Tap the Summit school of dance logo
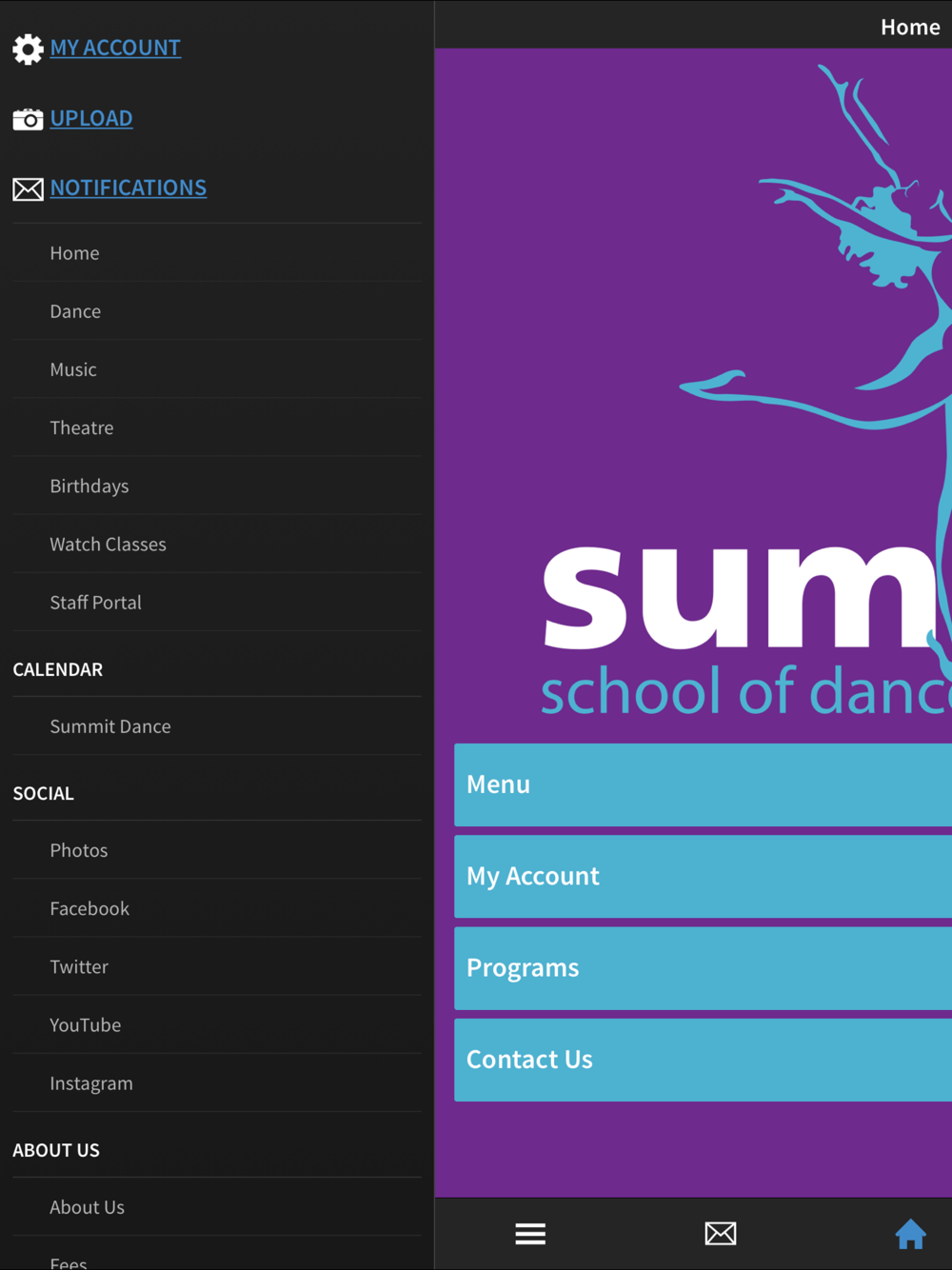 (746, 390)
